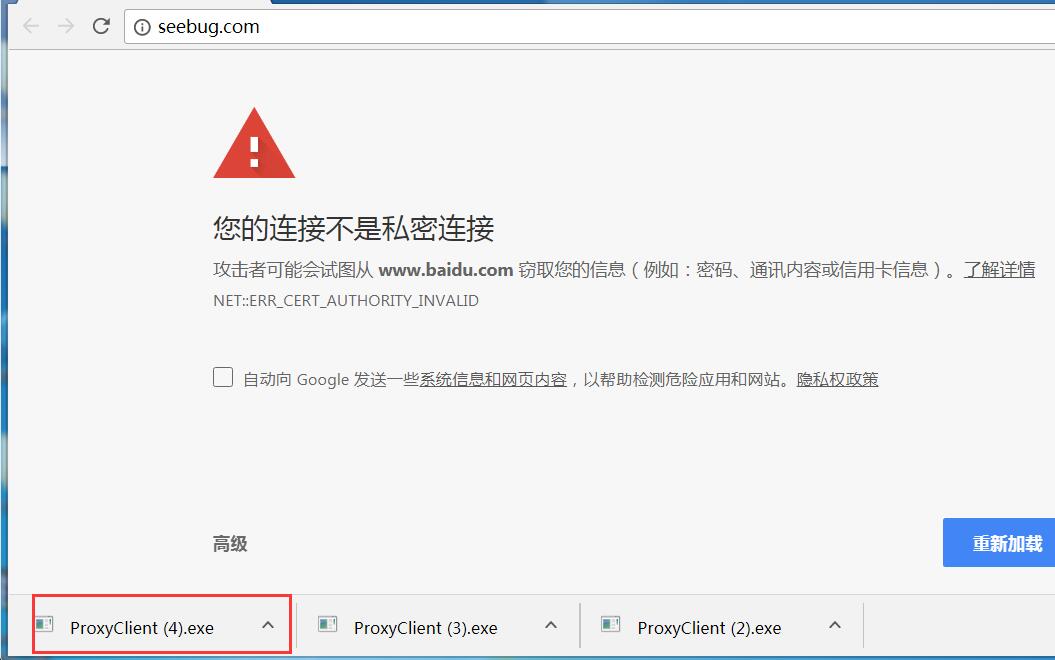Screen dimensions: 1055x660
Task: Open the 了解详情 link
Action: coord(998,270)
